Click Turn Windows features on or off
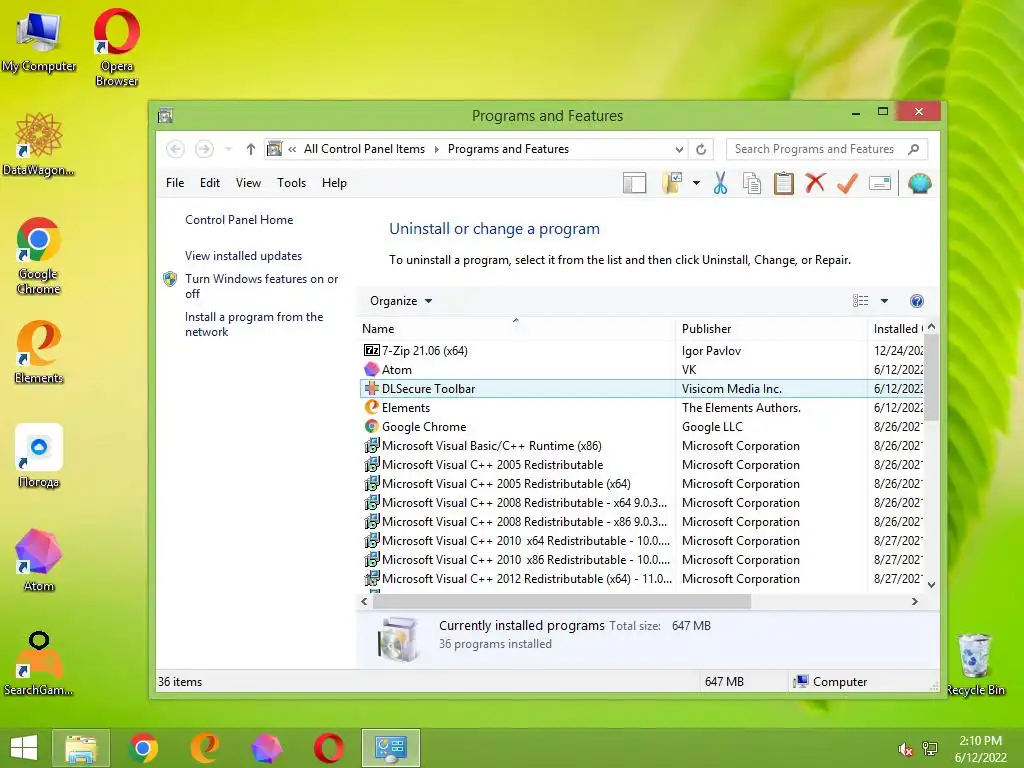The height and width of the screenshot is (768, 1024). 261,286
